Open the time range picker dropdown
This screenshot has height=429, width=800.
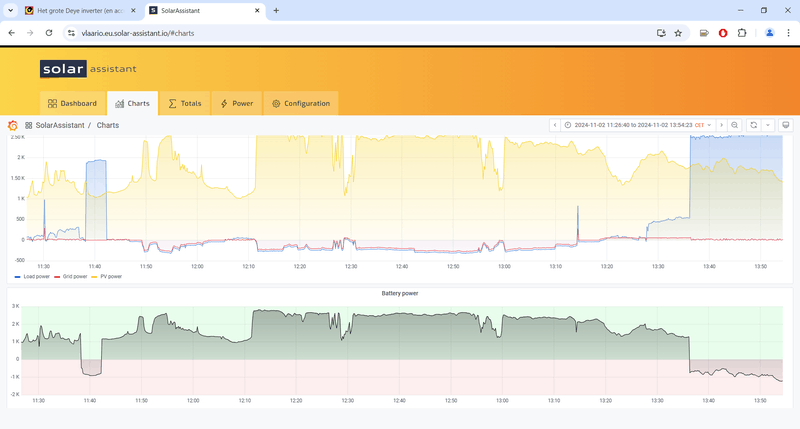click(x=636, y=125)
